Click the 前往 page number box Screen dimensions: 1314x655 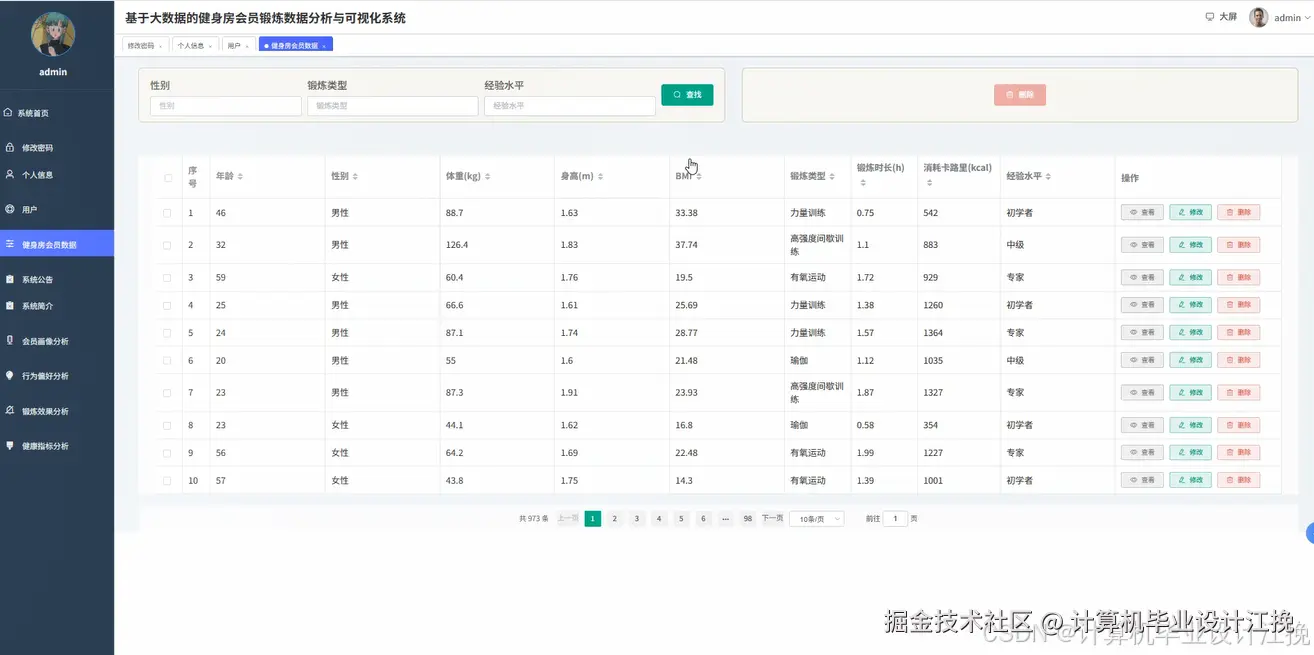coord(896,519)
